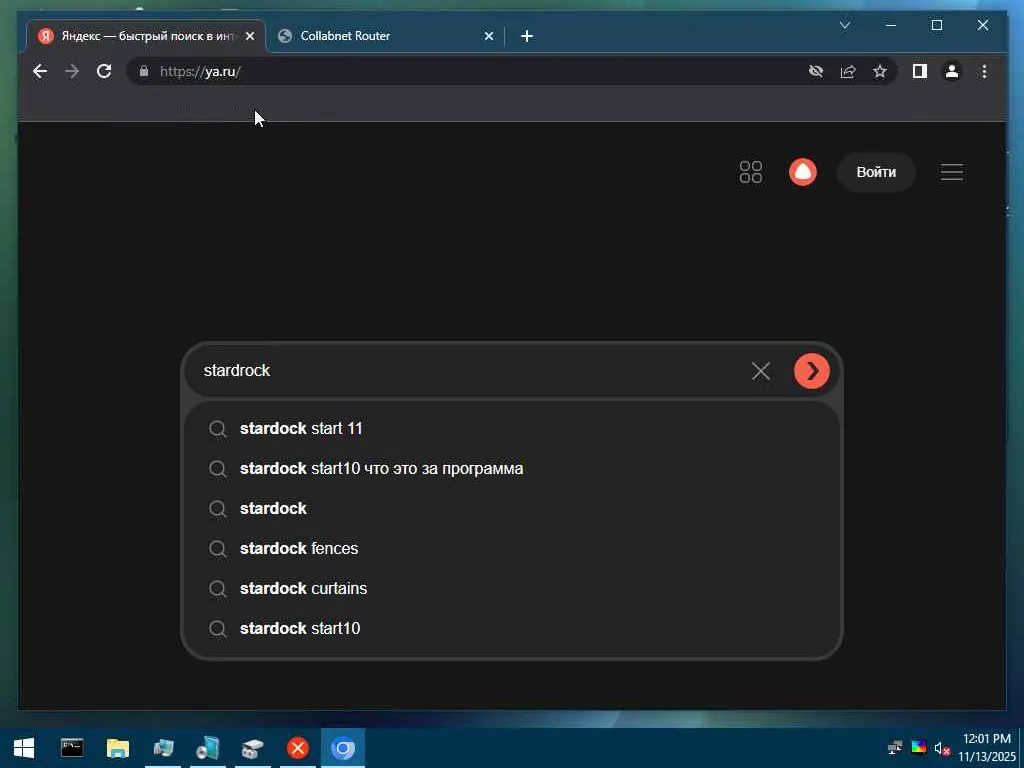Click the Войти login button

(x=876, y=172)
